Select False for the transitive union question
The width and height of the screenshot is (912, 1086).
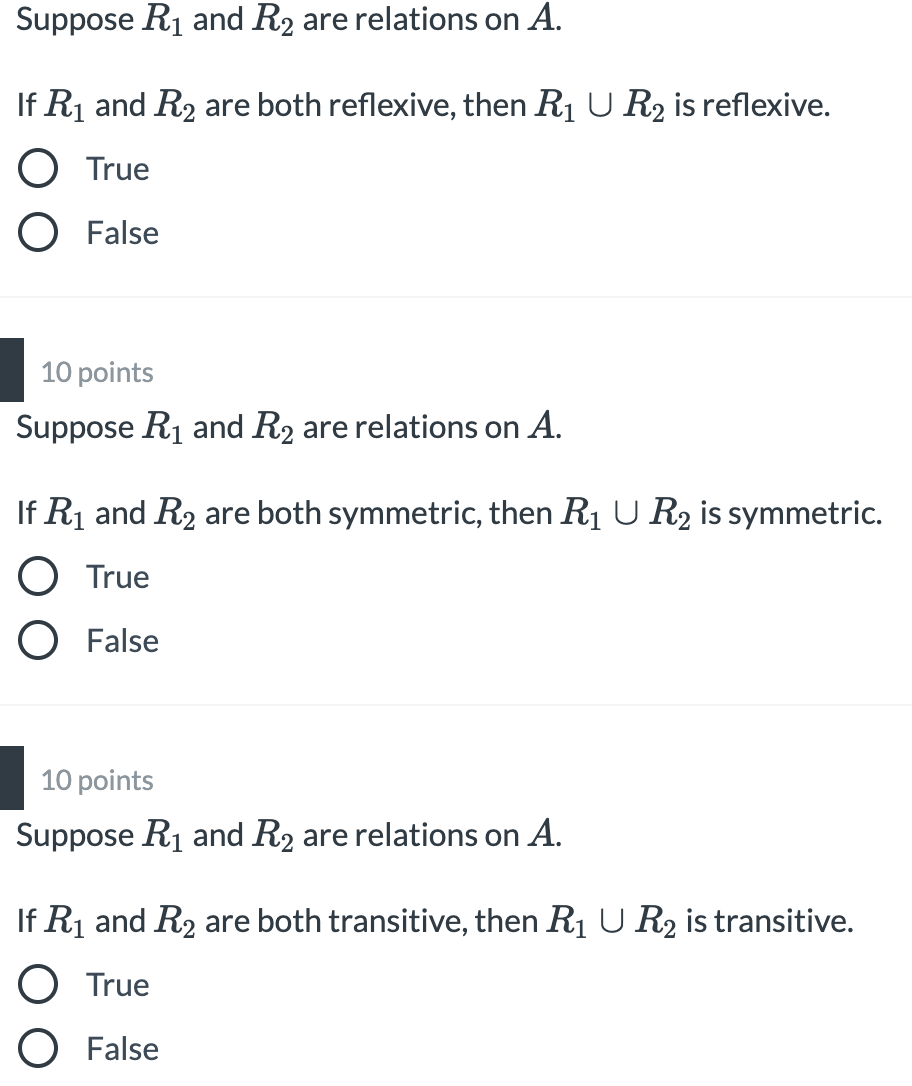[37, 1048]
